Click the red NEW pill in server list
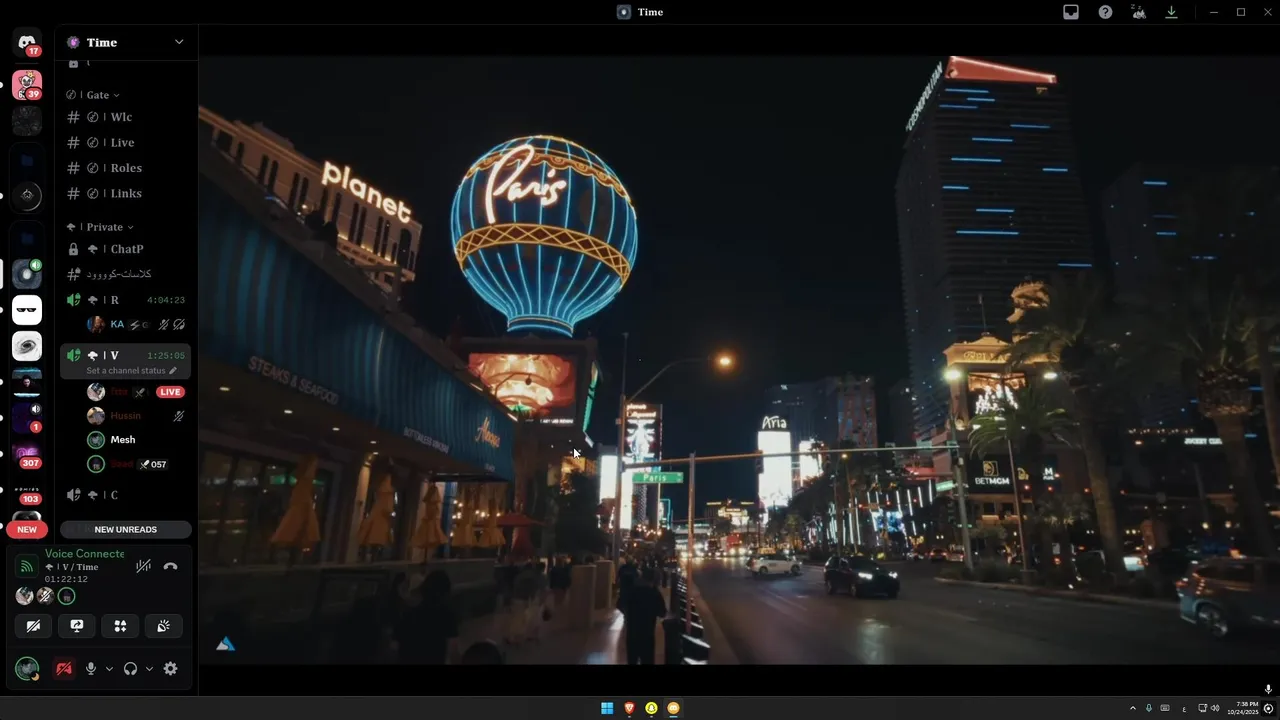This screenshot has width=1280, height=720. [27, 529]
